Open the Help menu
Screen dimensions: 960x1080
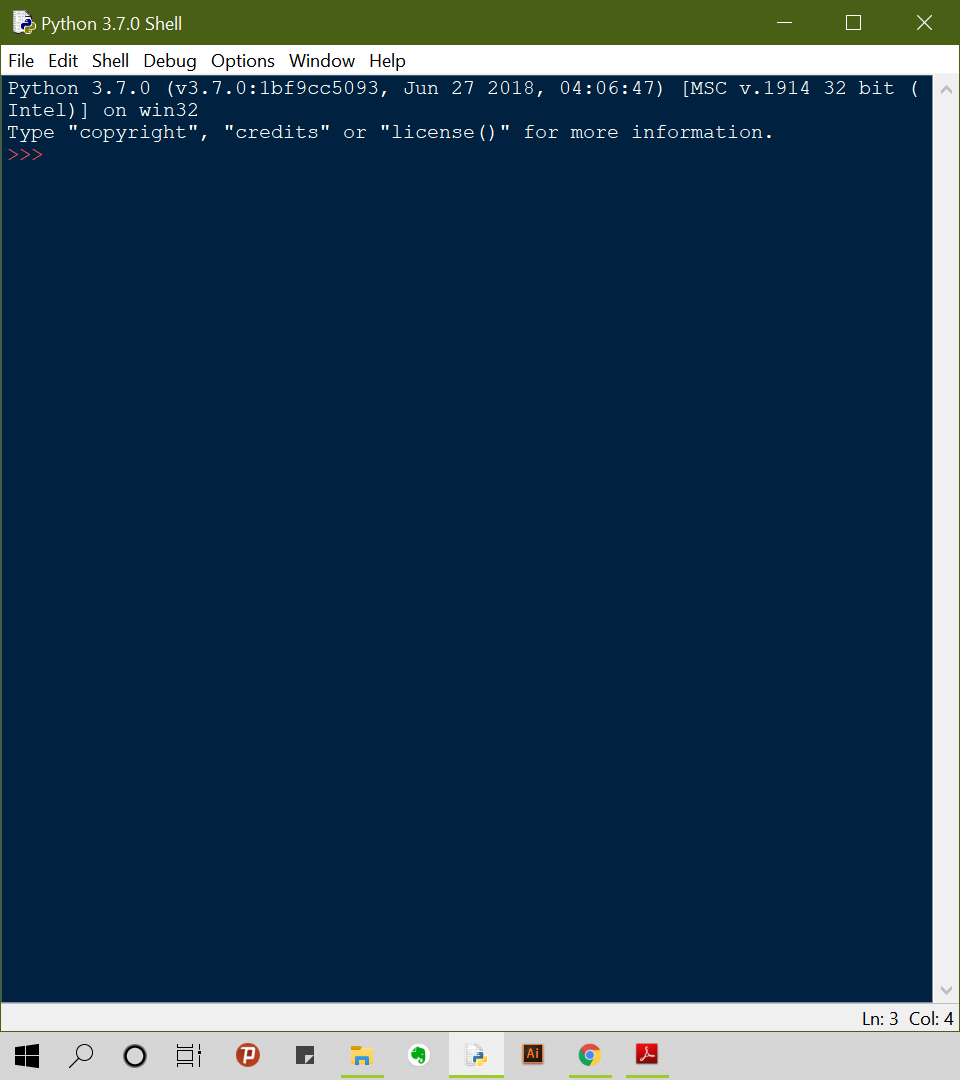tap(387, 61)
